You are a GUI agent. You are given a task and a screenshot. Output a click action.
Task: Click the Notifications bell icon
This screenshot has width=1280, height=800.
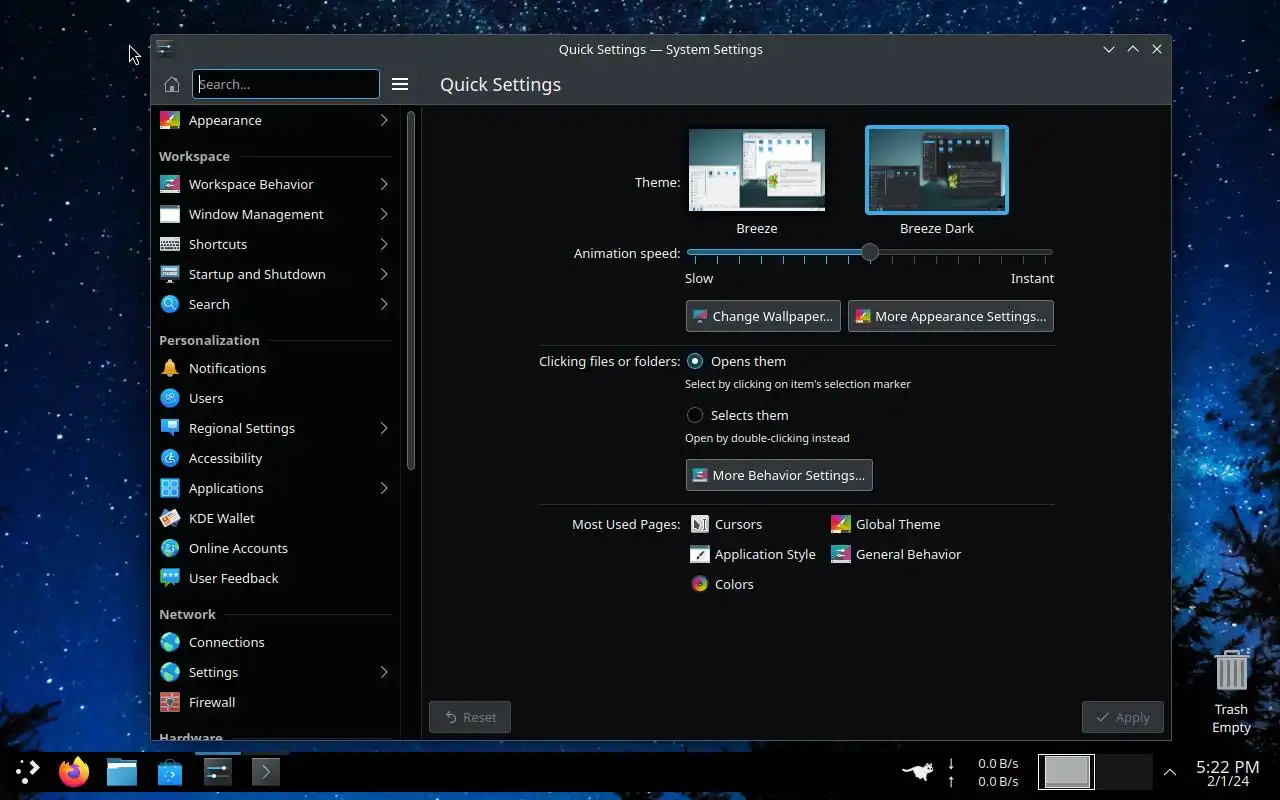(170, 368)
